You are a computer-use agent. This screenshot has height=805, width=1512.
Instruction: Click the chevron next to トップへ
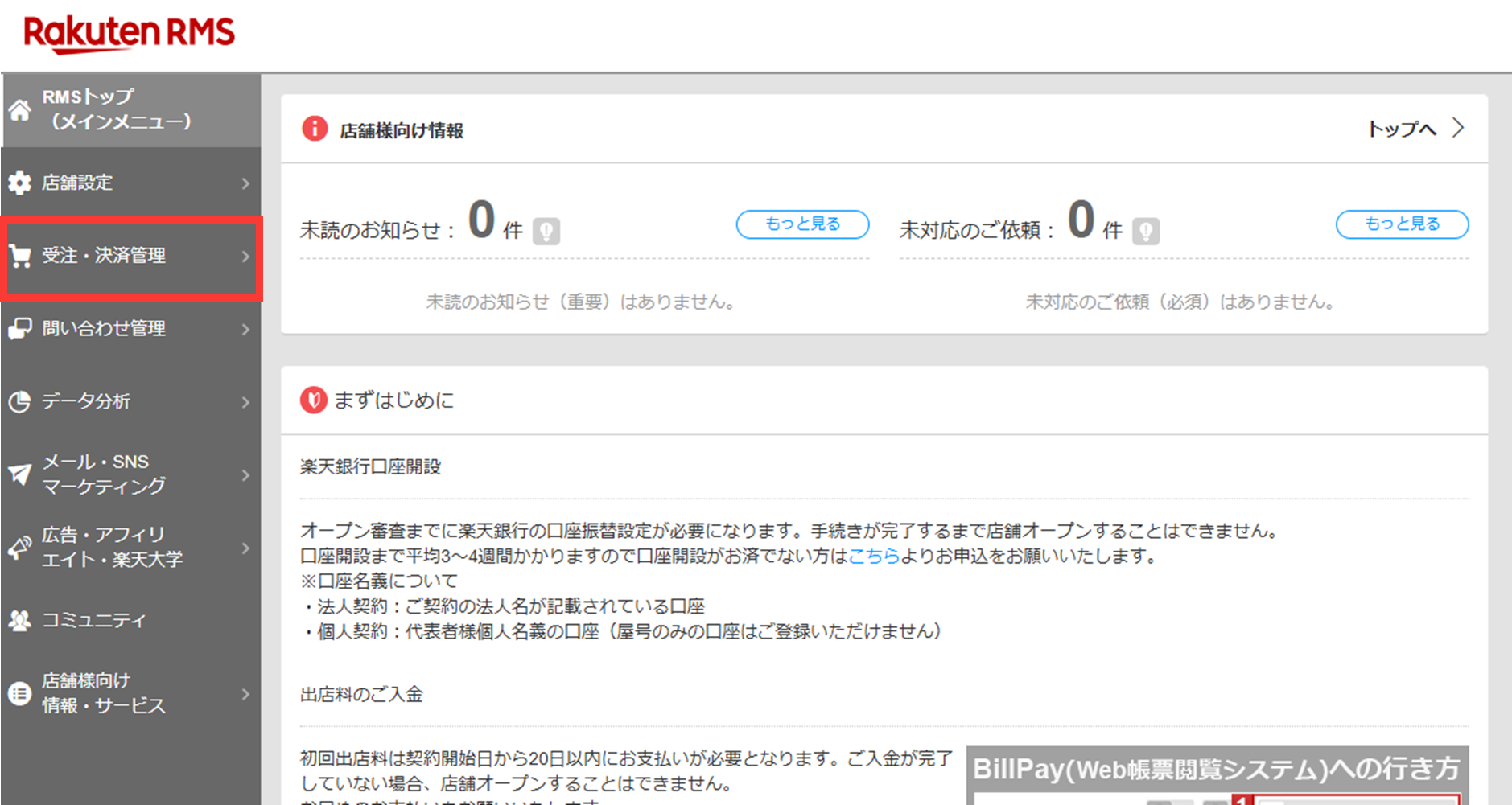(x=1458, y=129)
